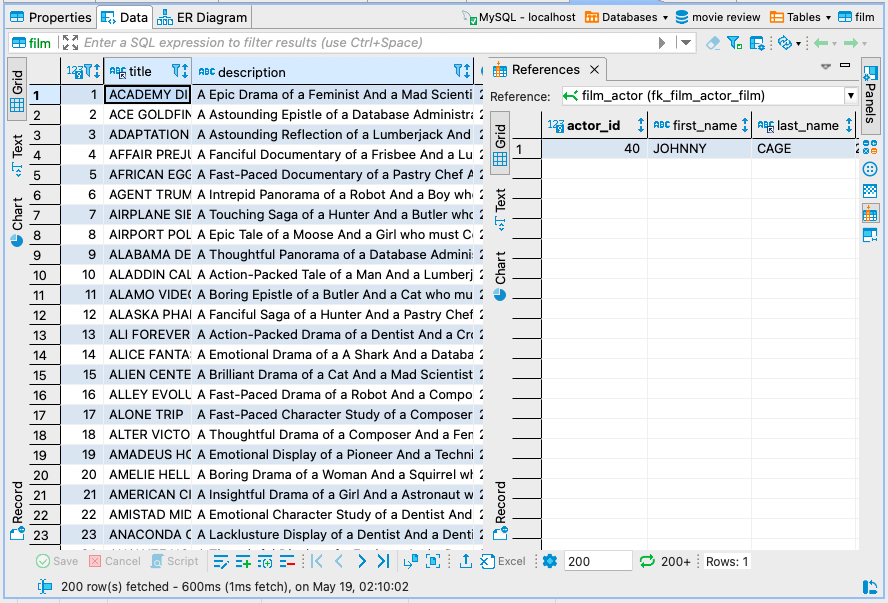Viewport: 888px width, 603px height.
Task: Expand the auto-refresh options arrow
Action: [x=798, y=44]
